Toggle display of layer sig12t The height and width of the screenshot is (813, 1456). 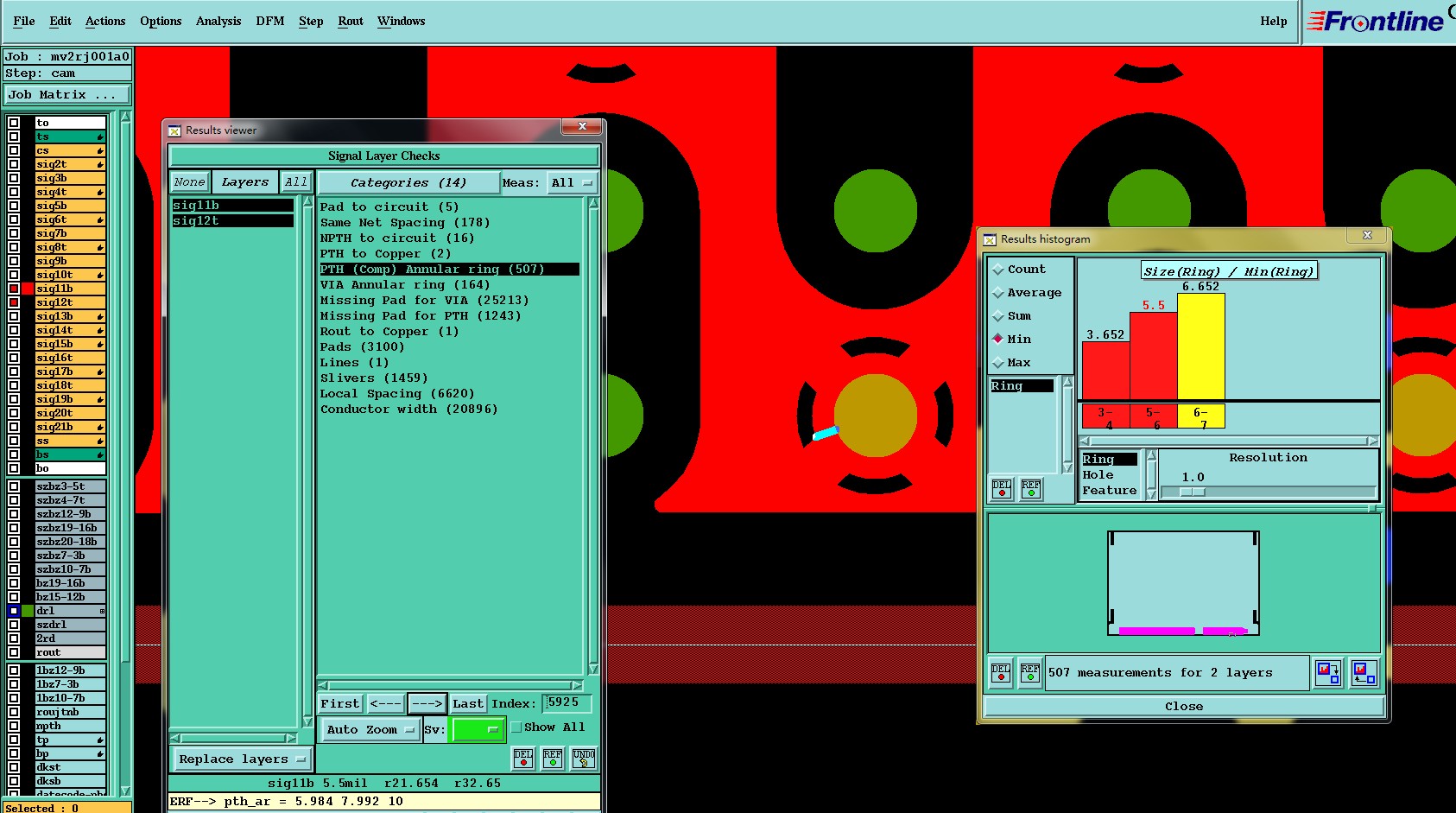(x=14, y=302)
